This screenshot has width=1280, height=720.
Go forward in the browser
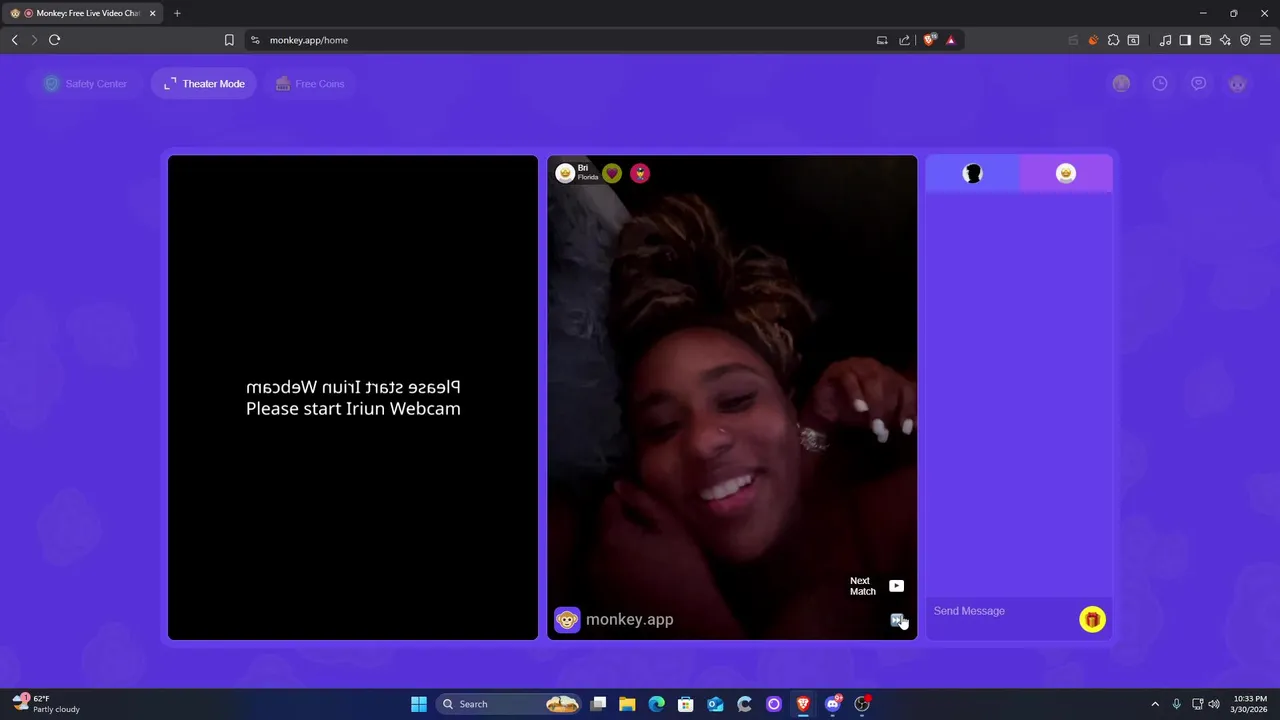(x=34, y=40)
